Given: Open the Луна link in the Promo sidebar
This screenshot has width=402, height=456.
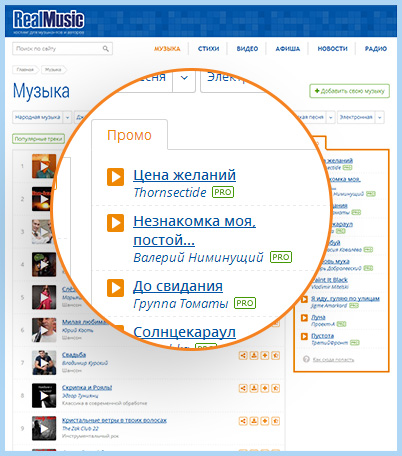Looking at the screenshot, I should (x=318, y=317).
